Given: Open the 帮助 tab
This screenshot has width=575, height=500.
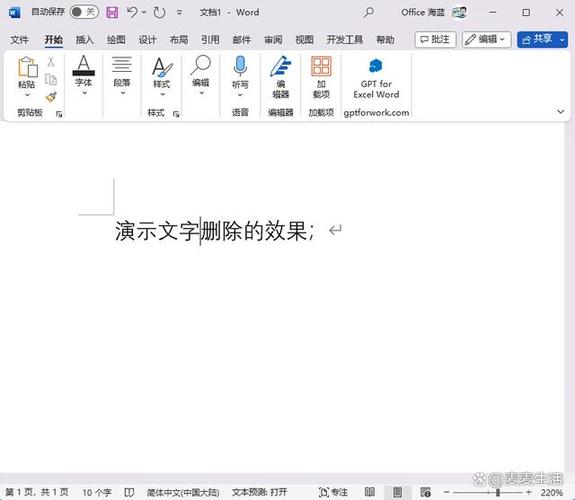Looking at the screenshot, I should click(x=385, y=40).
